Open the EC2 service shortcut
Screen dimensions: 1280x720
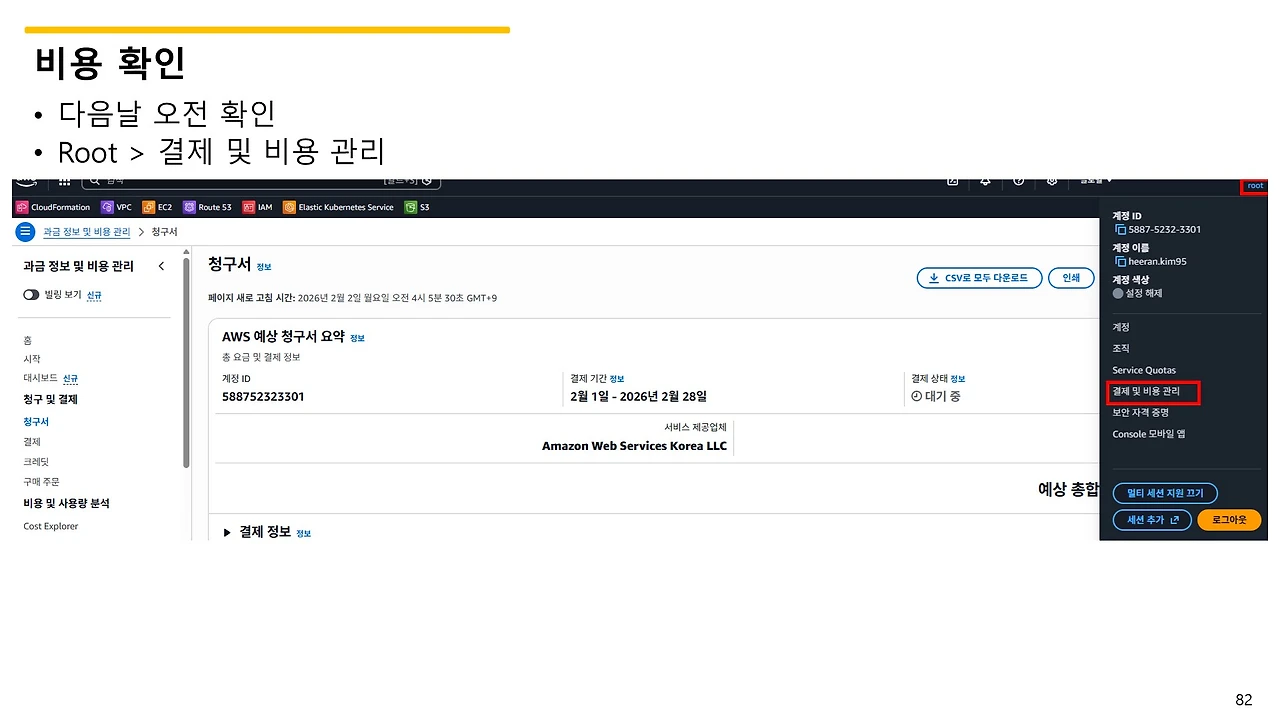157,207
